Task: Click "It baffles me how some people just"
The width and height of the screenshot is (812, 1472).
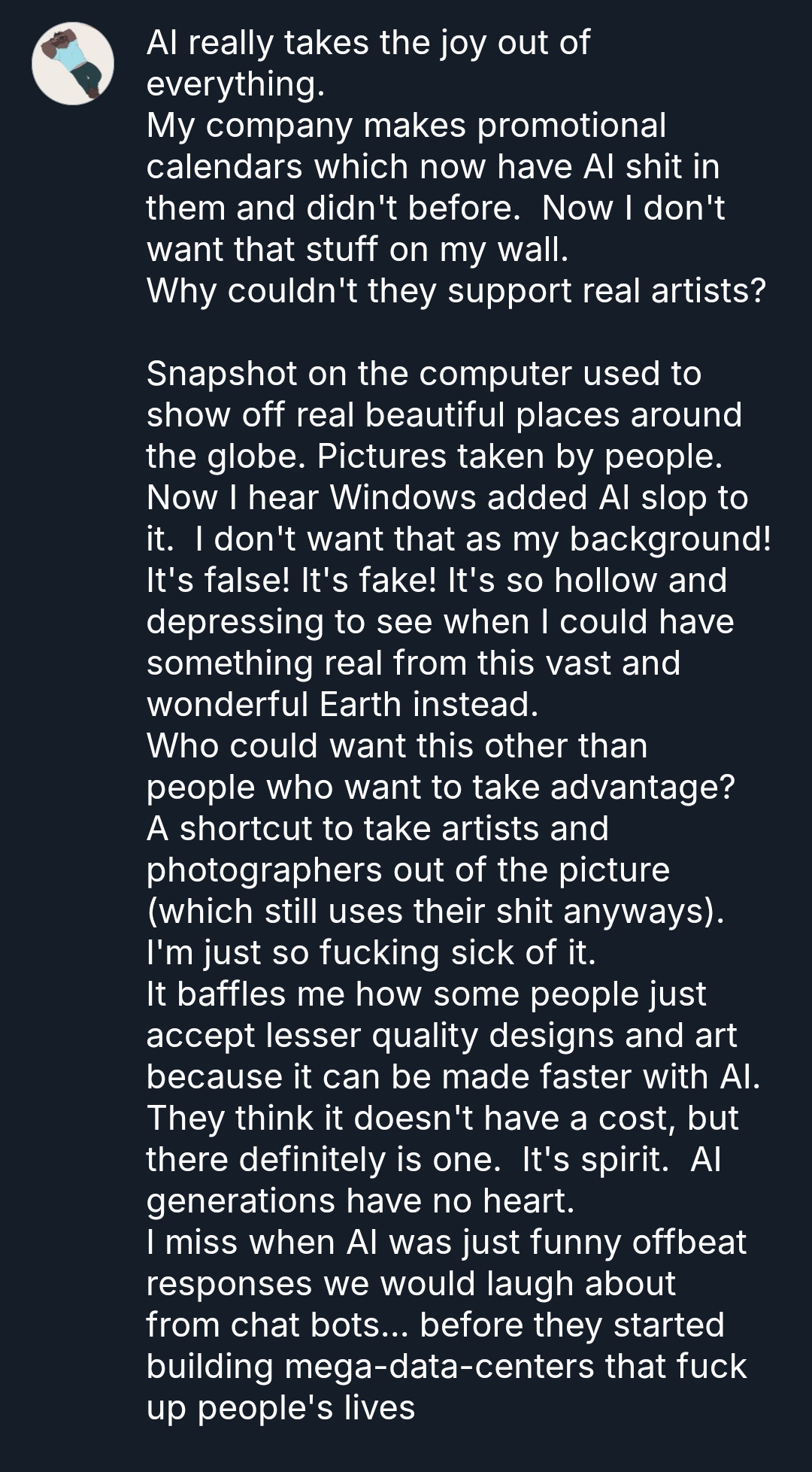Action: click(x=426, y=994)
